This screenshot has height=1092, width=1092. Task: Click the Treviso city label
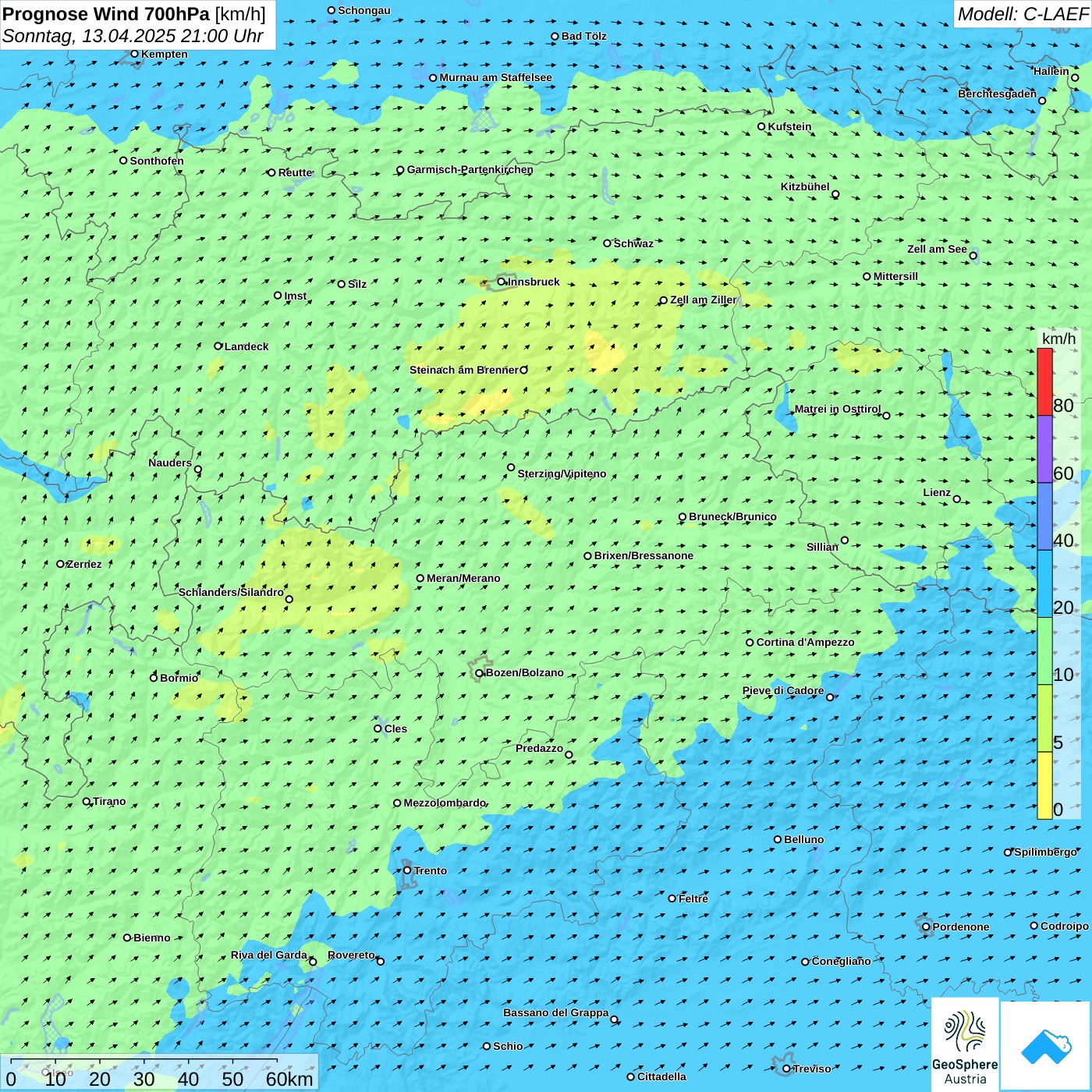click(x=812, y=1069)
